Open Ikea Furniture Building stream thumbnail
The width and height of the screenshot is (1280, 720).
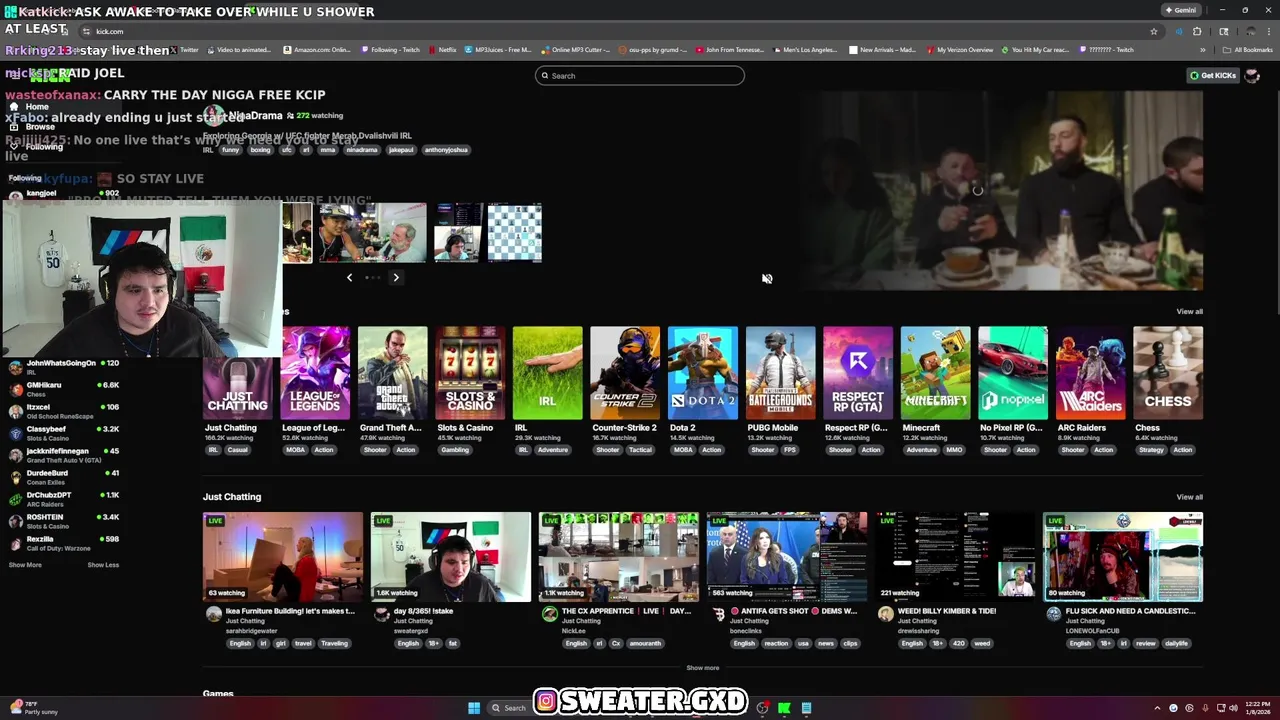tap(283, 557)
